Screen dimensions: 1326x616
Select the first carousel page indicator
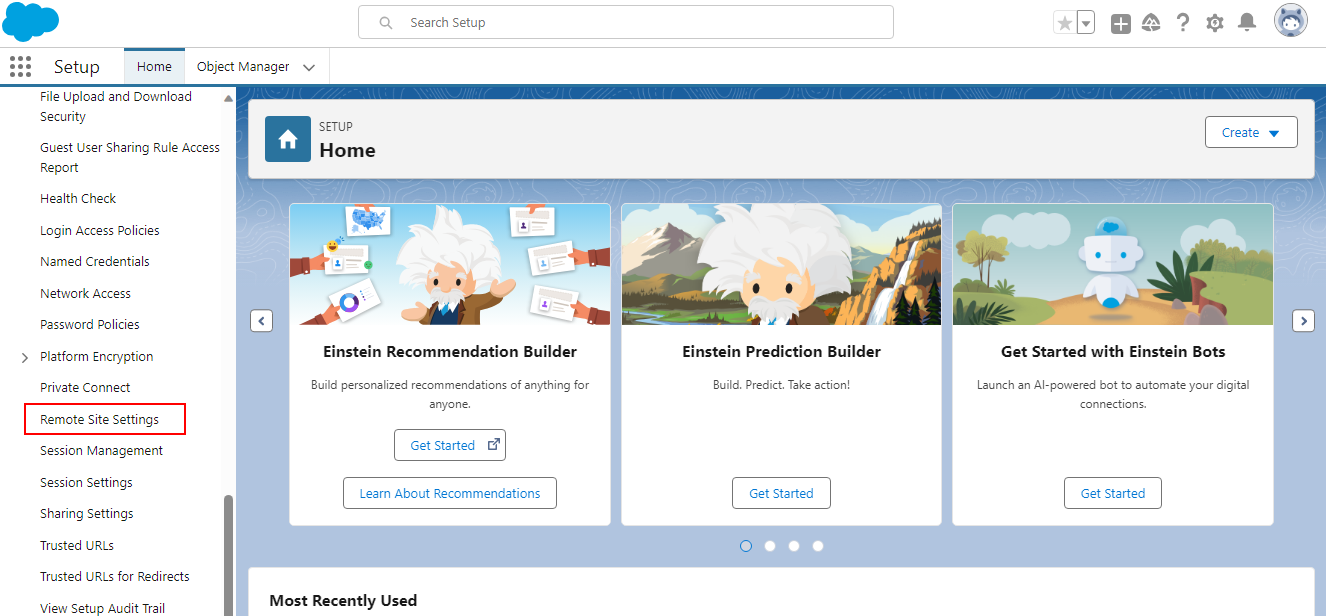coord(746,546)
